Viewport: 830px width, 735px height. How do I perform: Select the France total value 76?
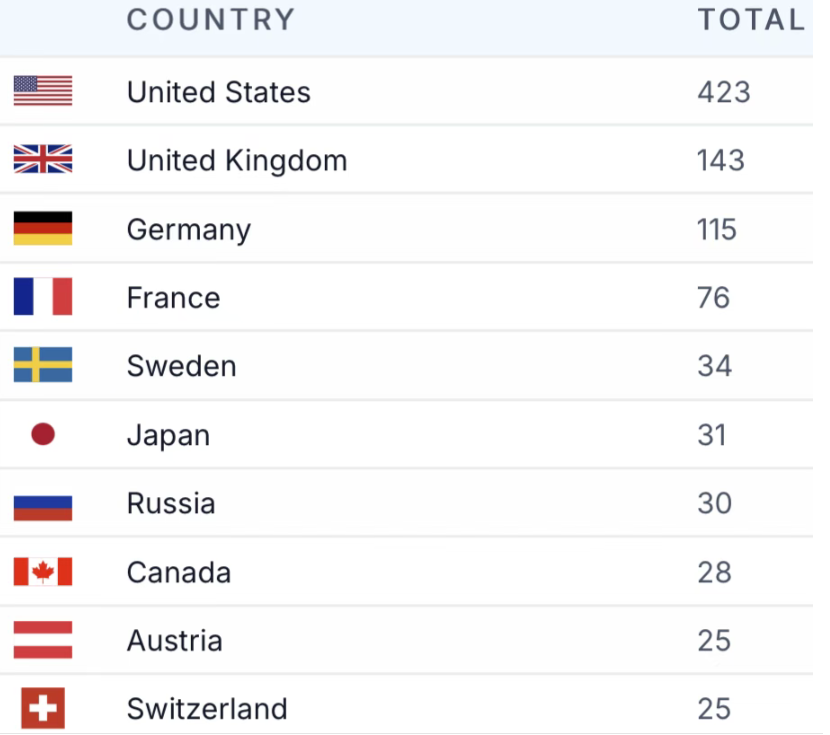coord(714,297)
